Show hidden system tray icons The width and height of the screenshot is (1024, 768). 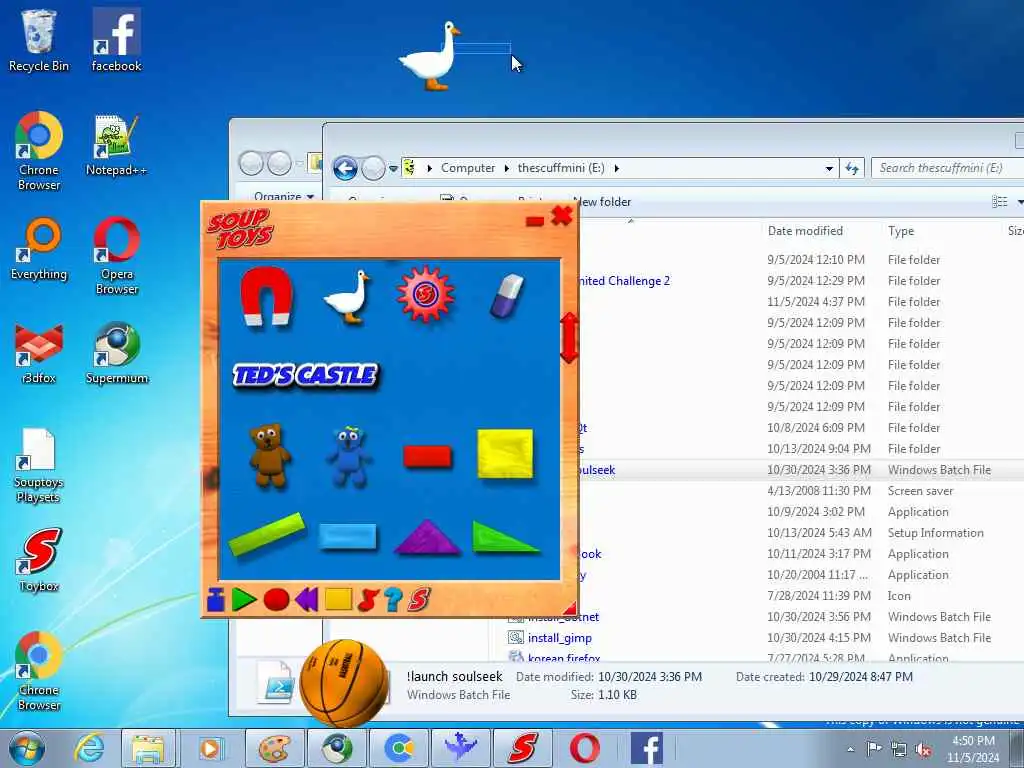[850, 749]
